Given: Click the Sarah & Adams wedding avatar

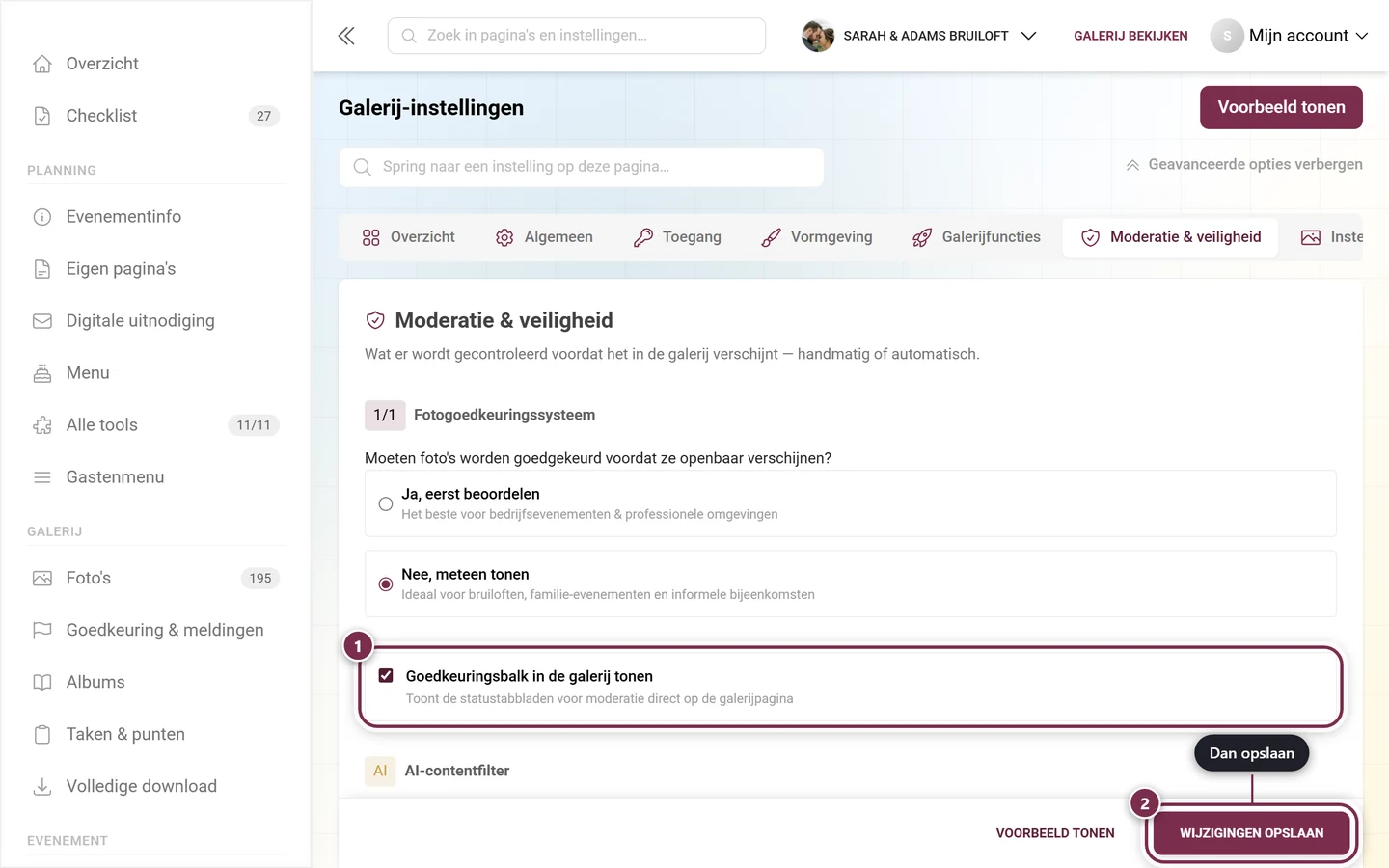Looking at the screenshot, I should click(818, 36).
